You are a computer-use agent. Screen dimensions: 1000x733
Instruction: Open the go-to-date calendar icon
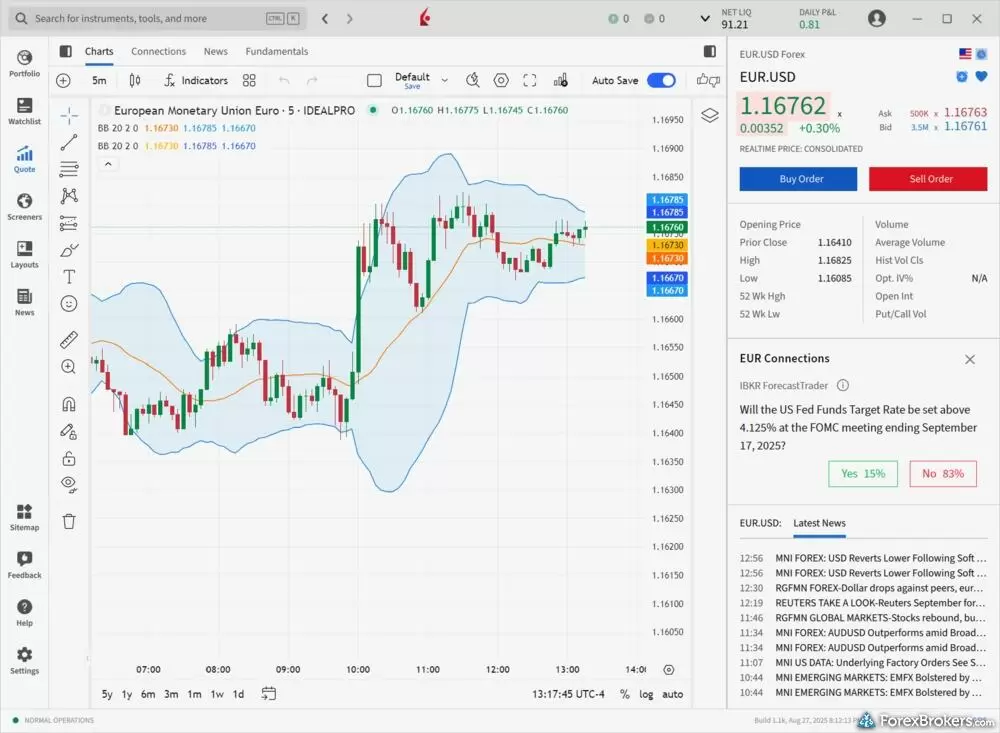[x=268, y=693]
